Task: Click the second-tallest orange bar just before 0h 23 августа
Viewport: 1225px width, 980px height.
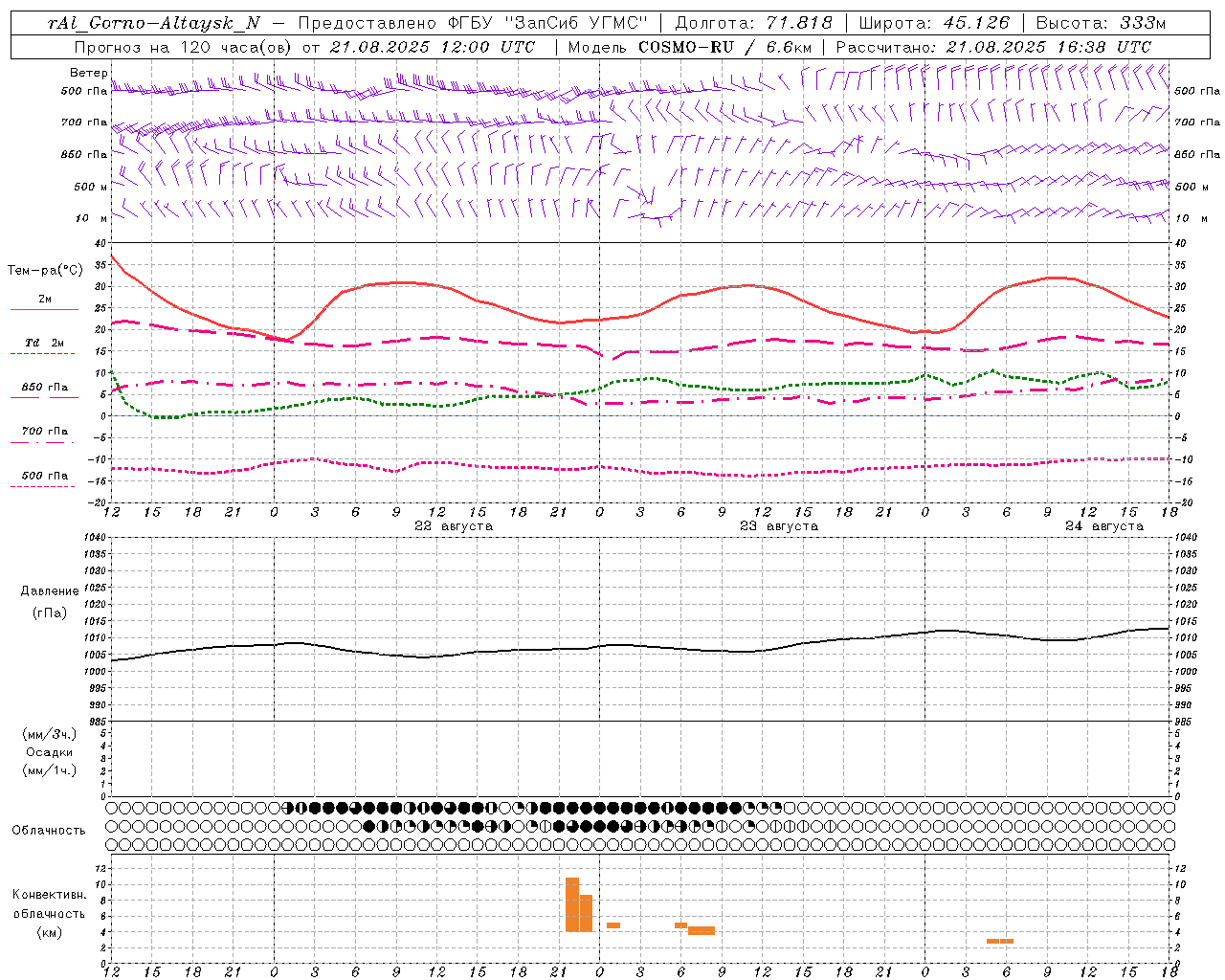Action: (586, 913)
